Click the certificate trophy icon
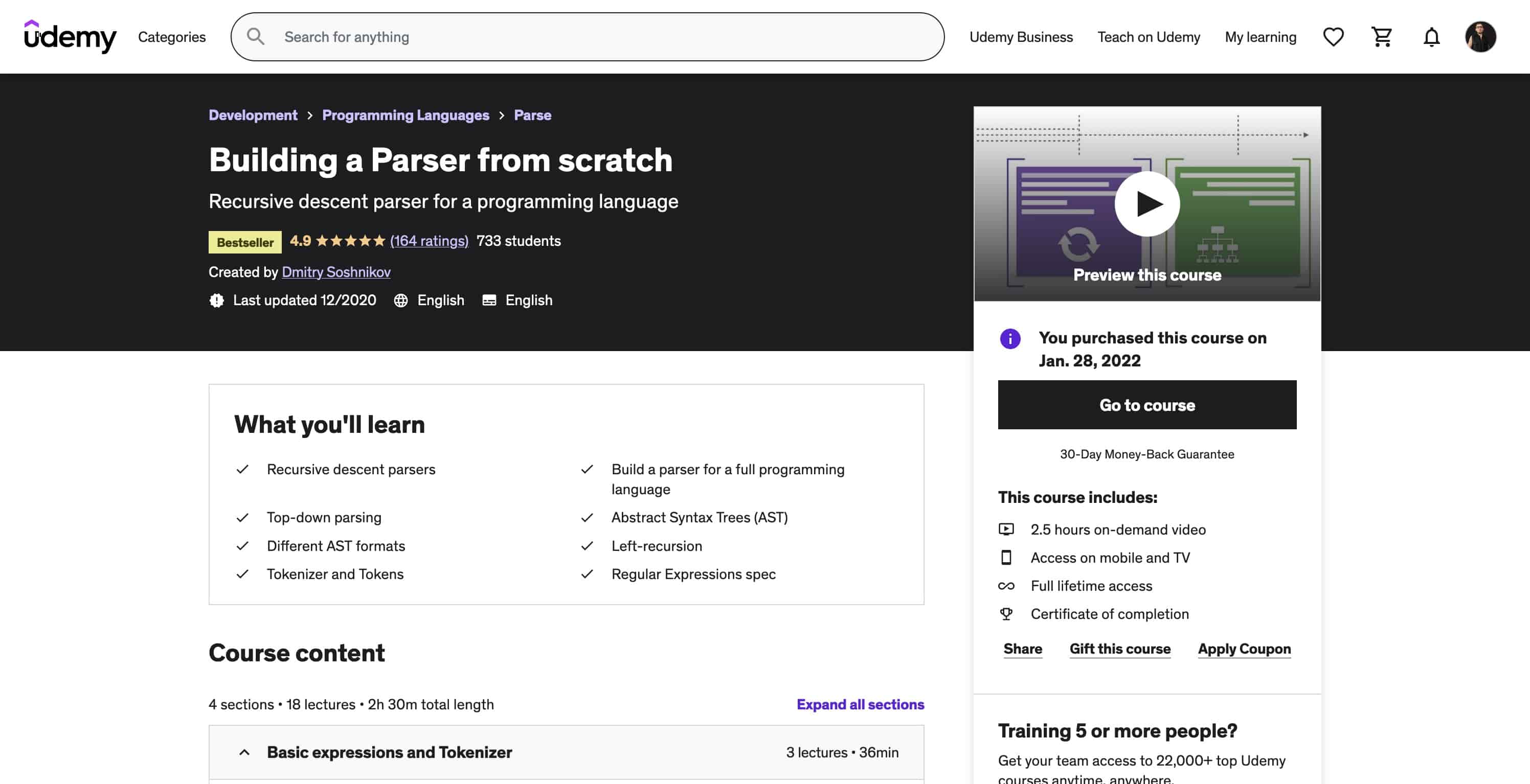 [x=1006, y=614]
